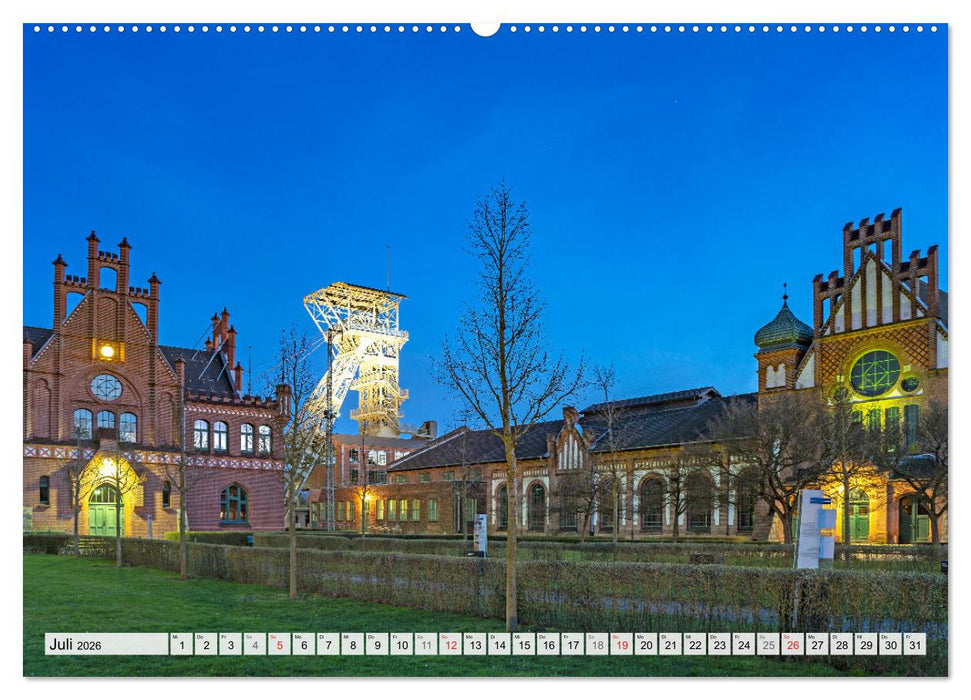Click the red Sunday date 12
Viewport: 971px width, 700px height.
point(450,646)
